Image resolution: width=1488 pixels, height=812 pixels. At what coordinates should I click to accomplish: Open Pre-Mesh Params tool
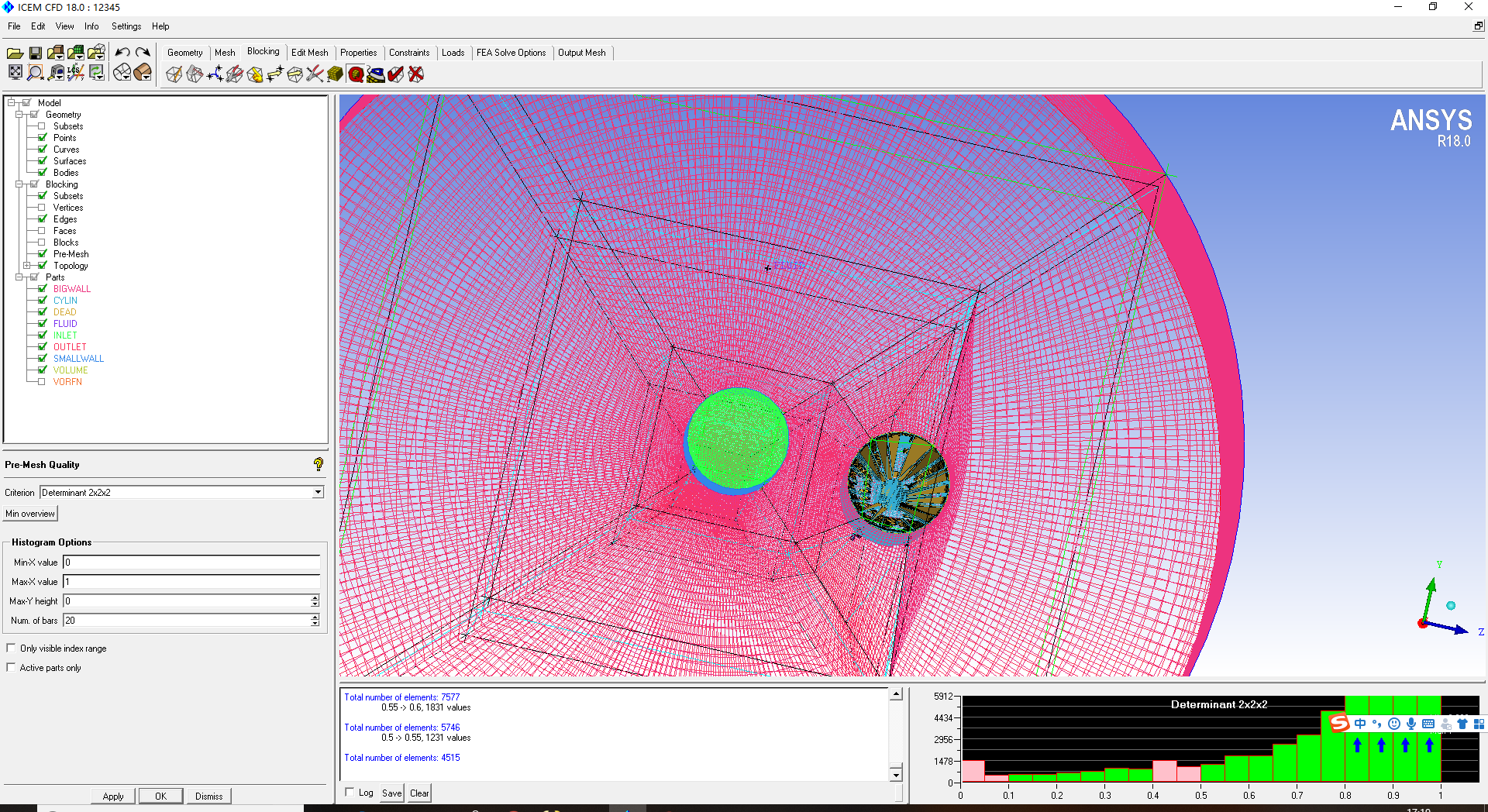[335, 74]
